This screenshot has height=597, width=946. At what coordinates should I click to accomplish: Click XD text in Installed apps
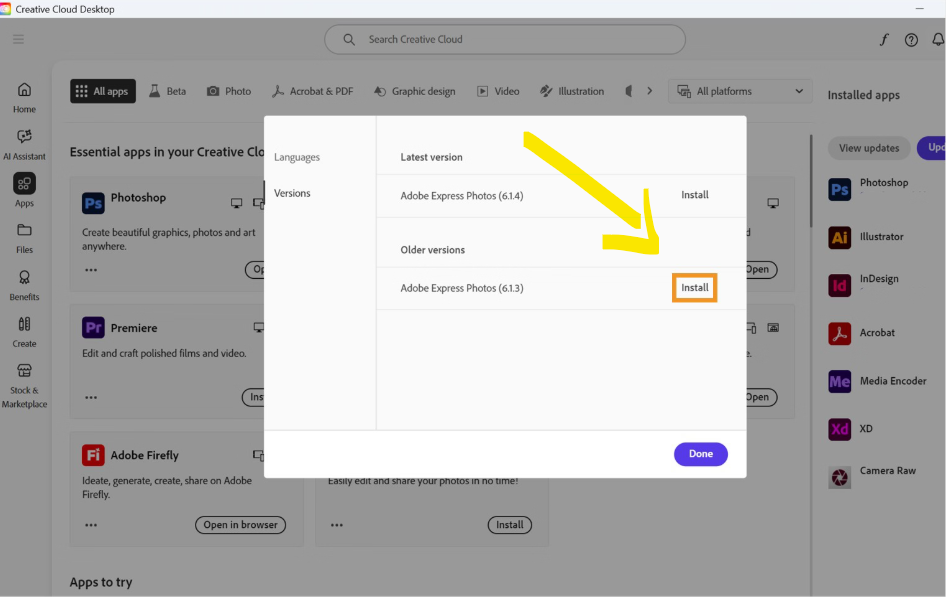point(866,429)
